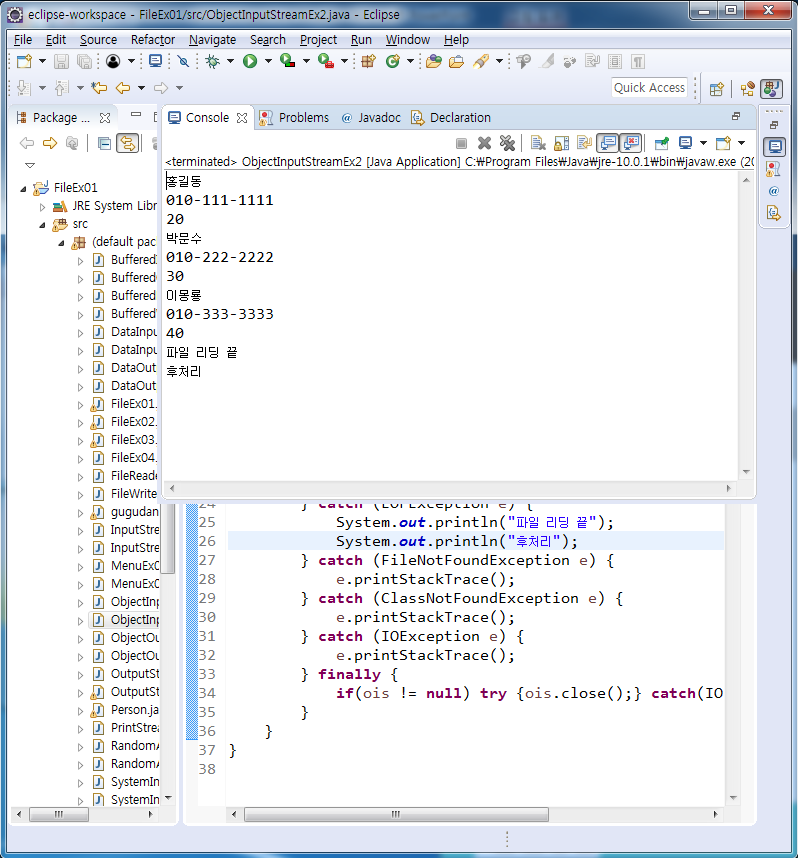Click the Open Console toolbar icon

[x=155, y=61]
